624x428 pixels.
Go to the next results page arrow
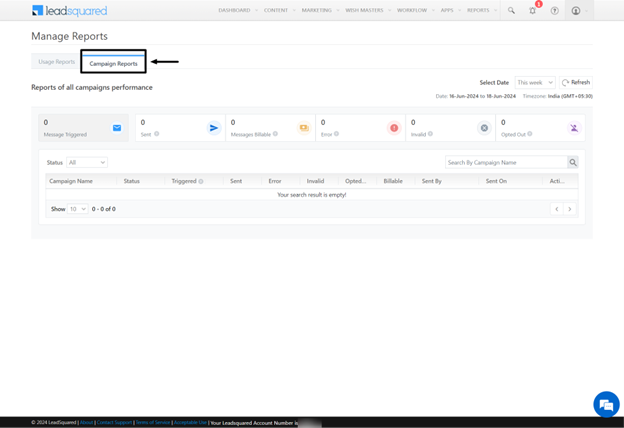(x=570, y=209)
